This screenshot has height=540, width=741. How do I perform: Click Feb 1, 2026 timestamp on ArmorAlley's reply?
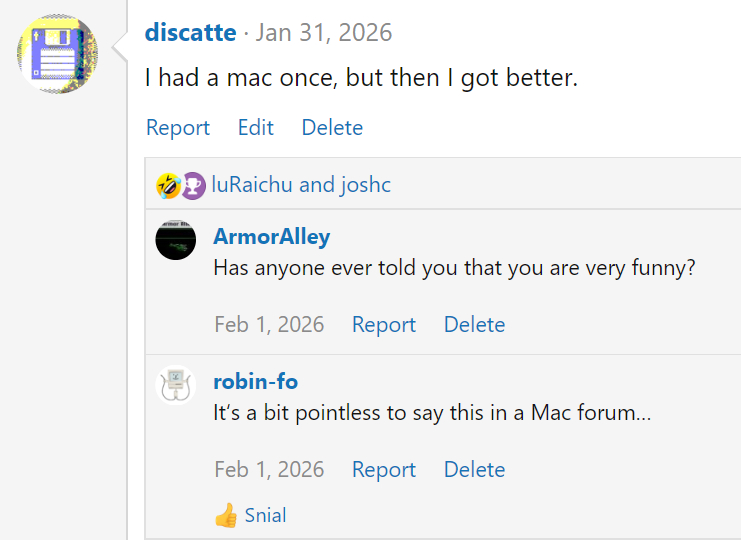tap(269, 325)
